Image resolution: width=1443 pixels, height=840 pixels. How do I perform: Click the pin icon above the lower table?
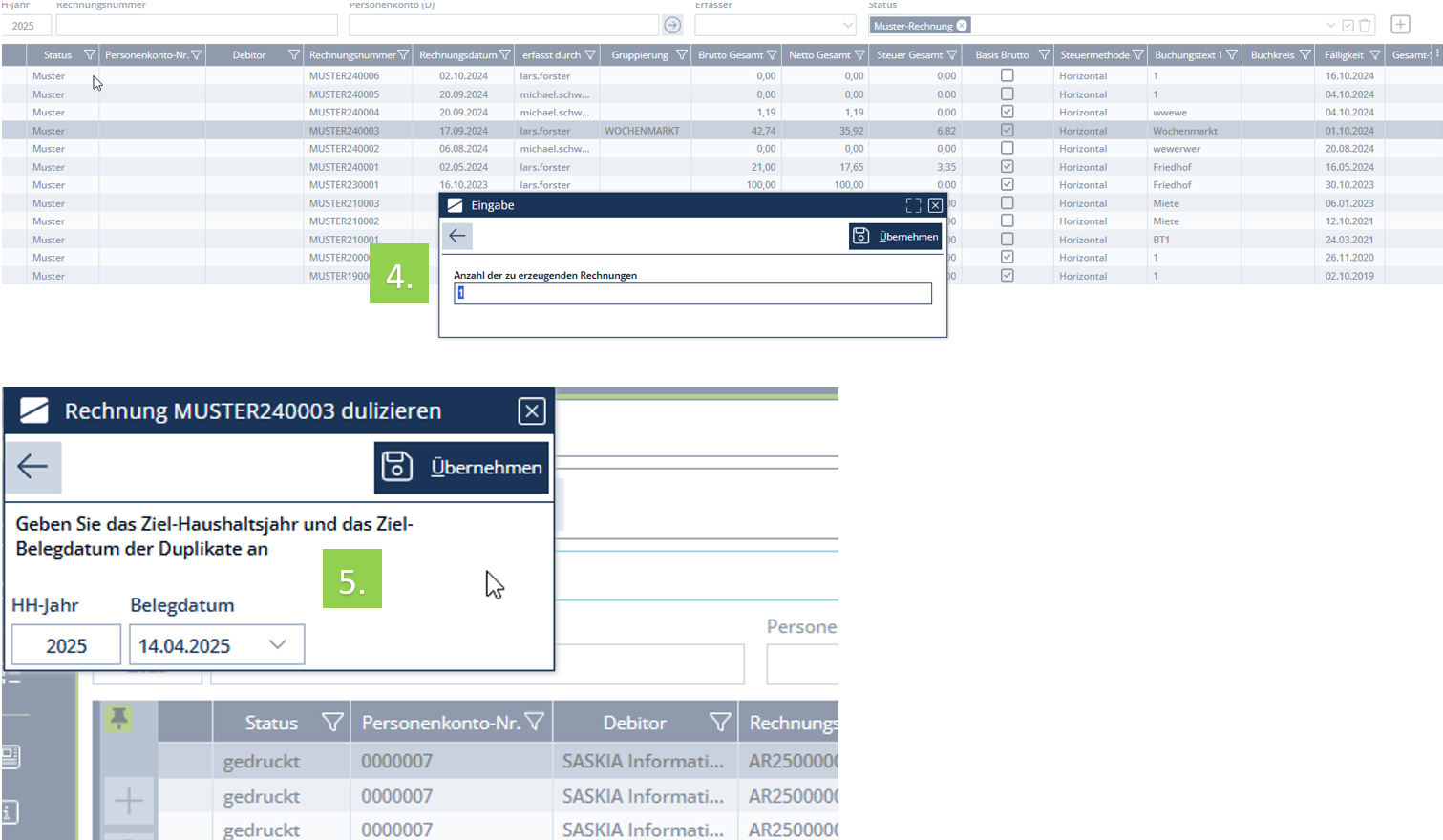118,718
